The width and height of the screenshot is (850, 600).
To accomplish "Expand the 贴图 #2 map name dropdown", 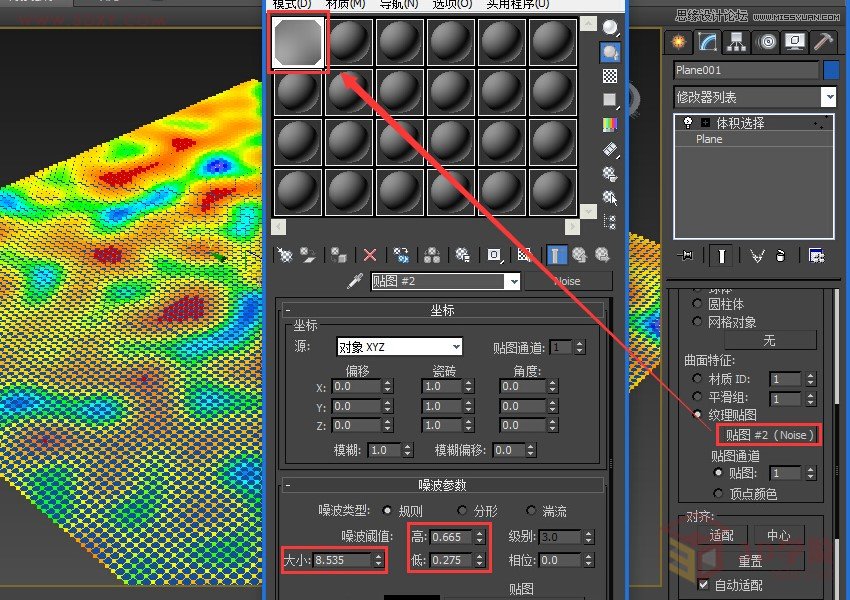I will pos(513,282).
